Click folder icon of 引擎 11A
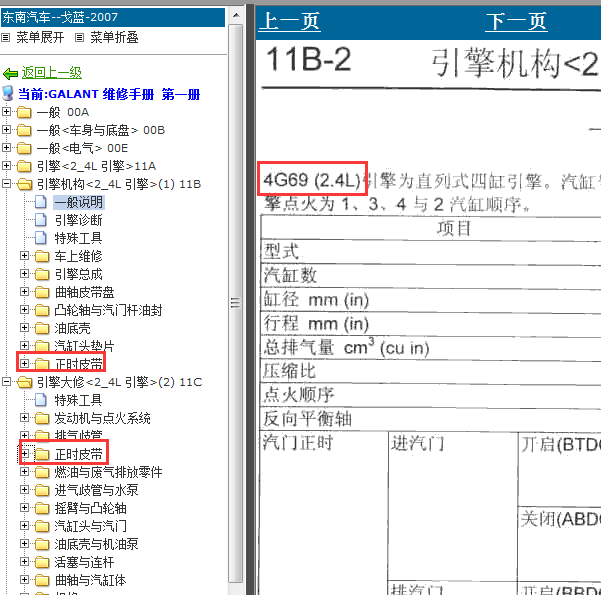The height and width of the screenshot is (595, 601). (24, 166)
